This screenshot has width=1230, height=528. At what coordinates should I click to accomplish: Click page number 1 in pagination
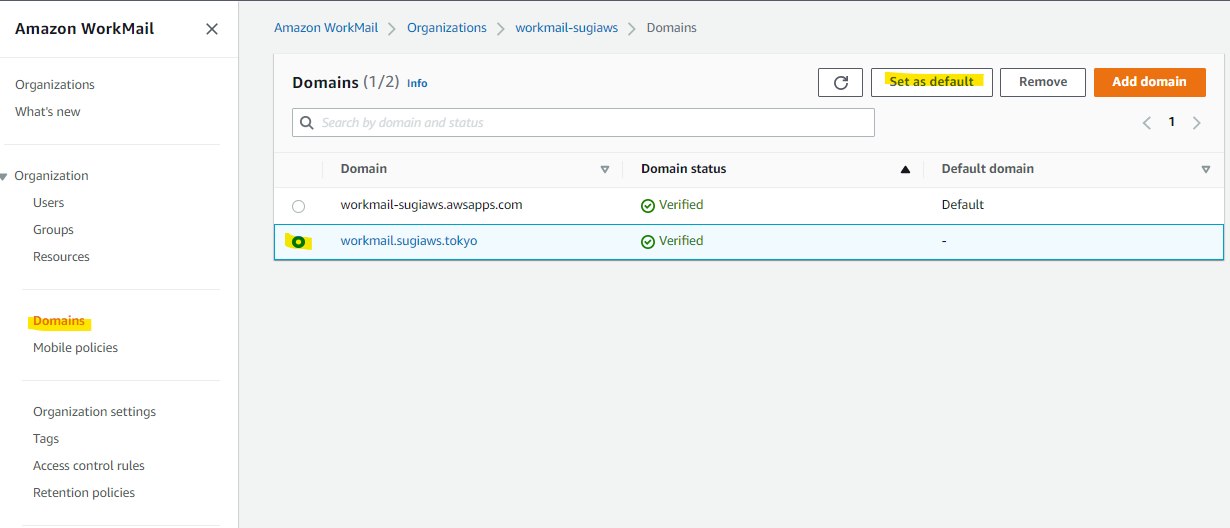1172,122
